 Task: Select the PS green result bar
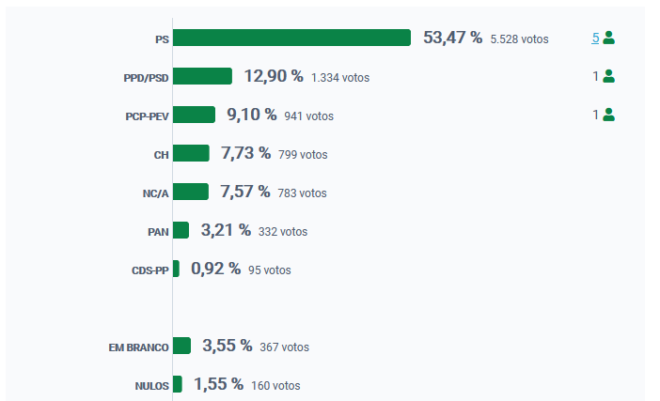[x=292, y=37]
